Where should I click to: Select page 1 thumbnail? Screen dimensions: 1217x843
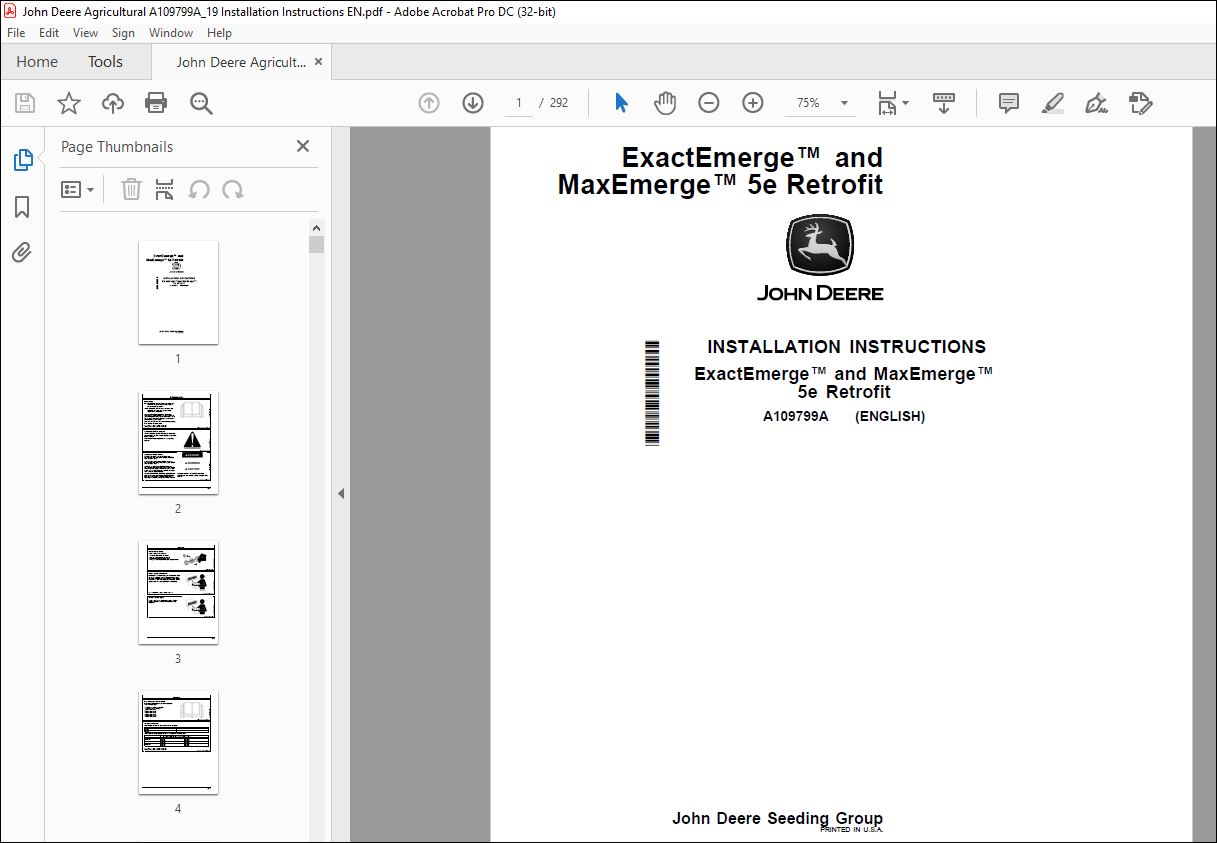coord(178,292)
